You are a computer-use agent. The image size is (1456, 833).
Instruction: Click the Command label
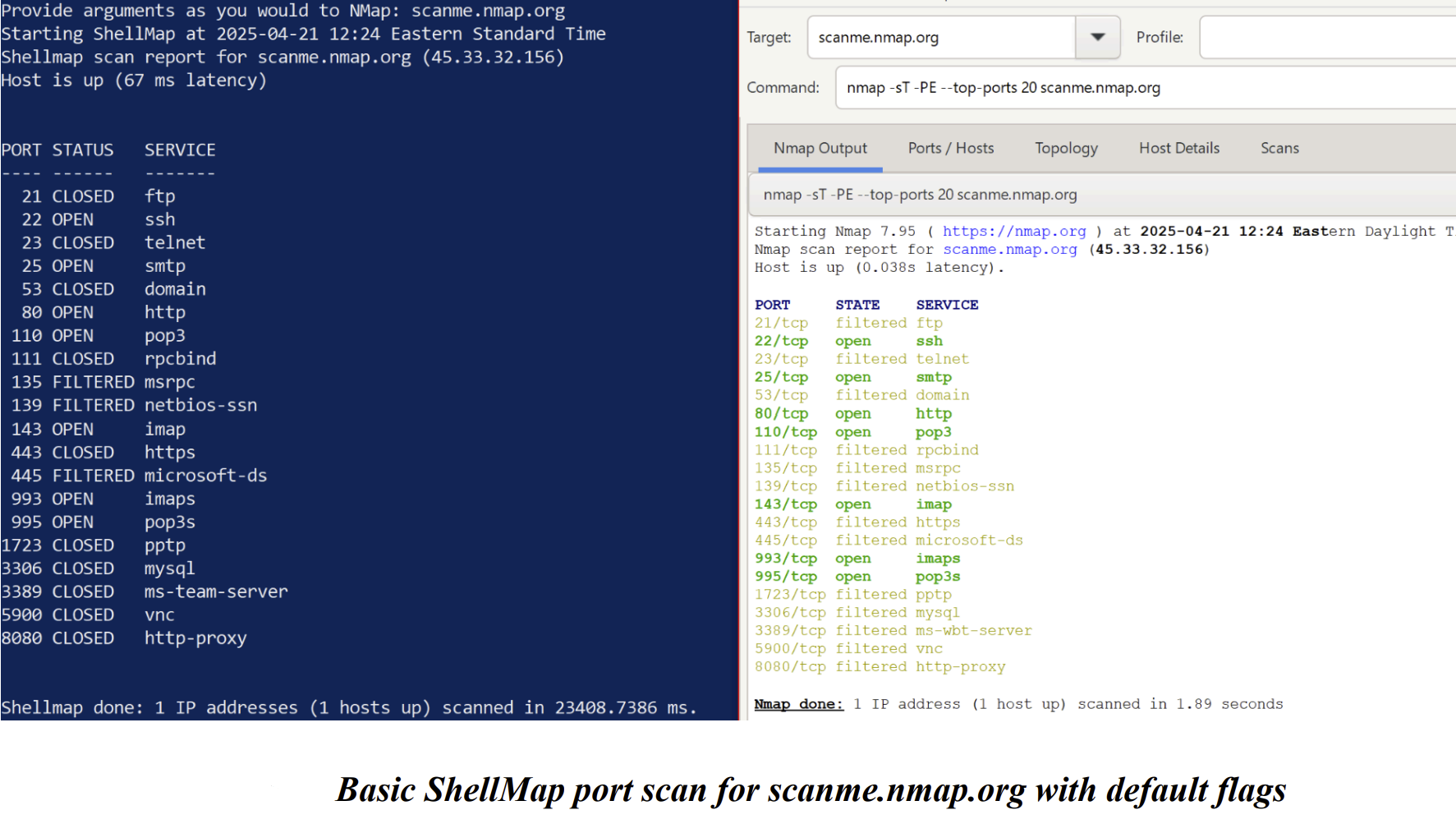tap(783, 87)
